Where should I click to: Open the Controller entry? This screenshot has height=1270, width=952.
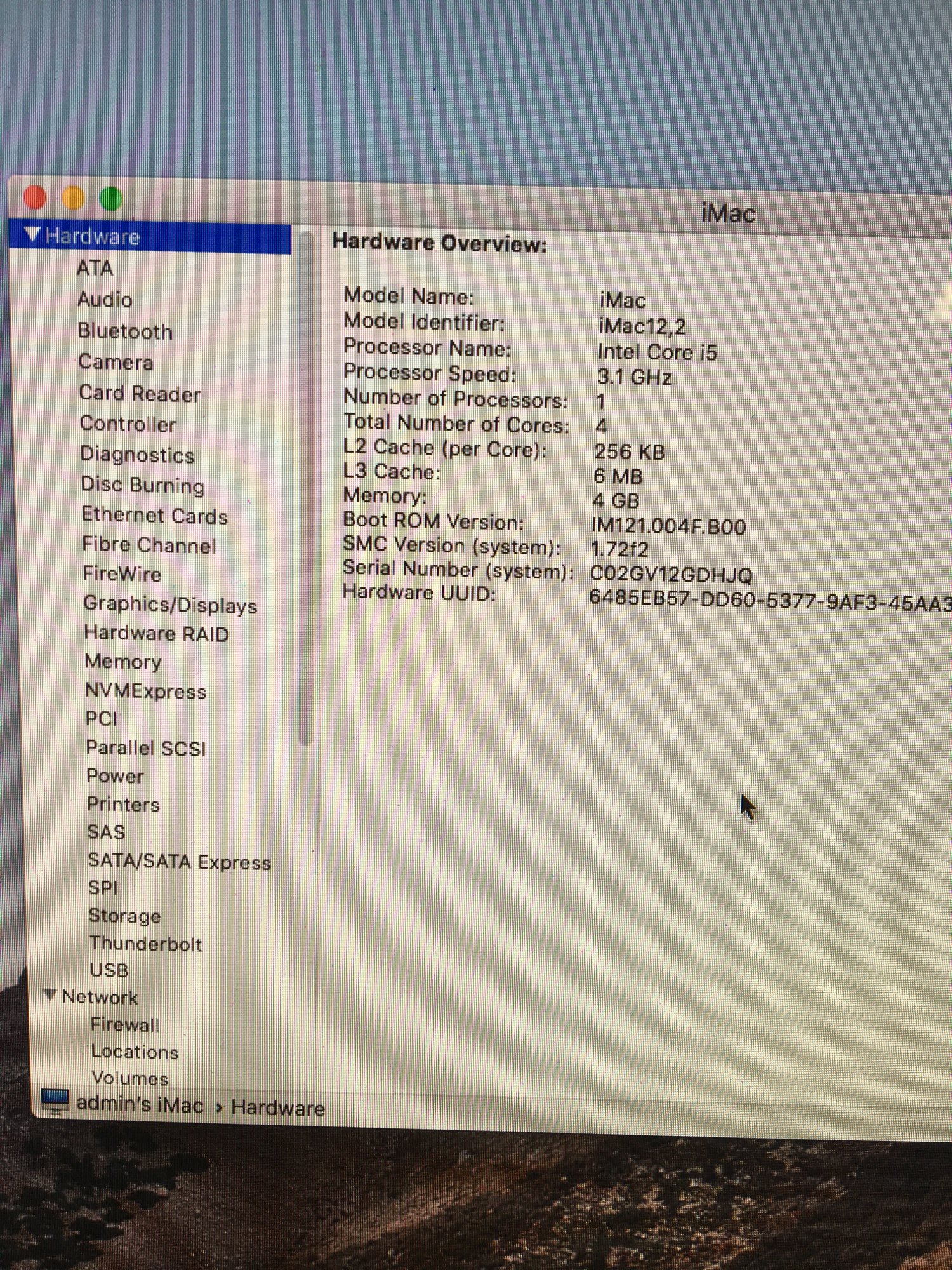click(x=128, y=424)
